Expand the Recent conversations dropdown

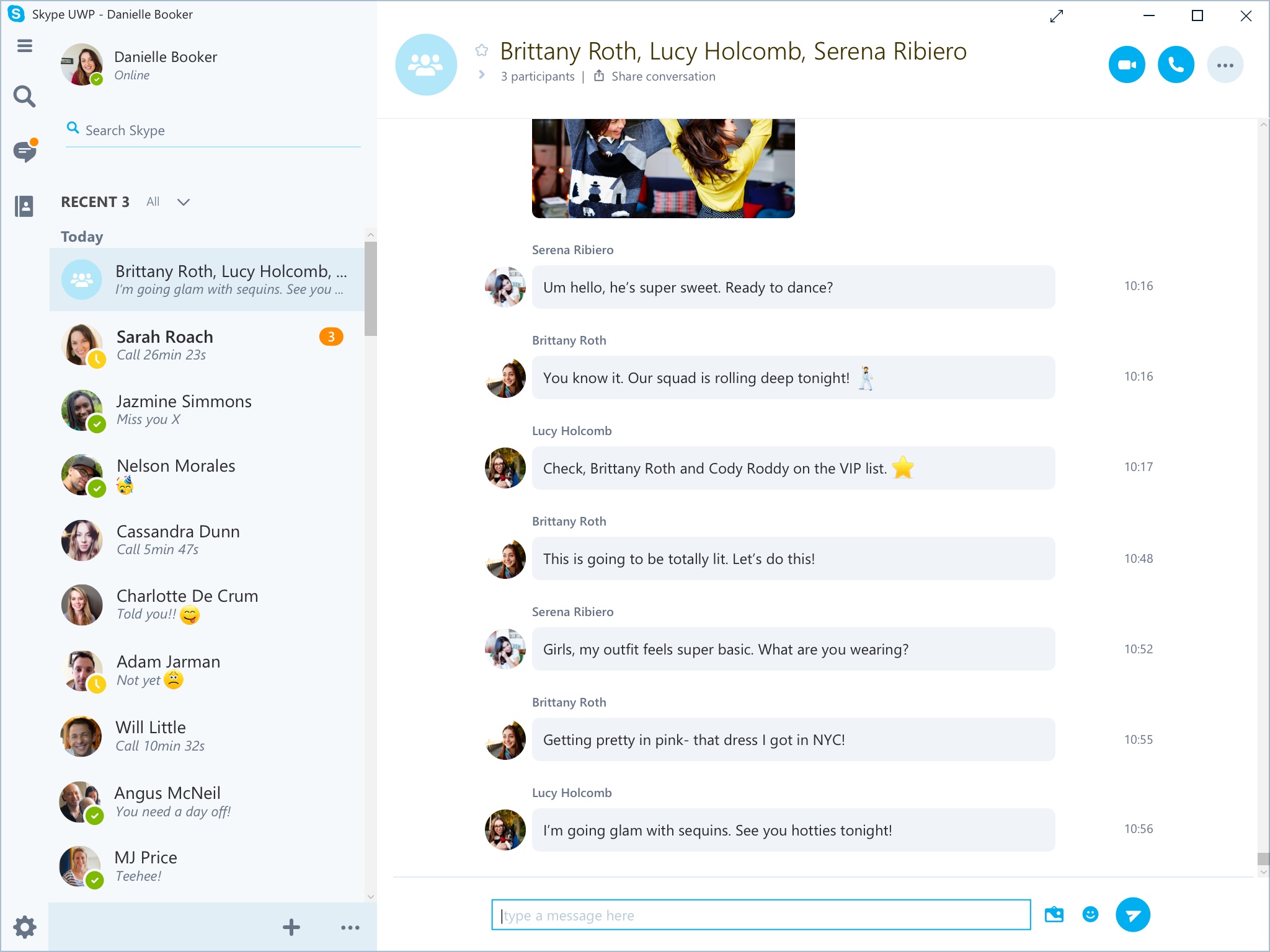[184, 201]
